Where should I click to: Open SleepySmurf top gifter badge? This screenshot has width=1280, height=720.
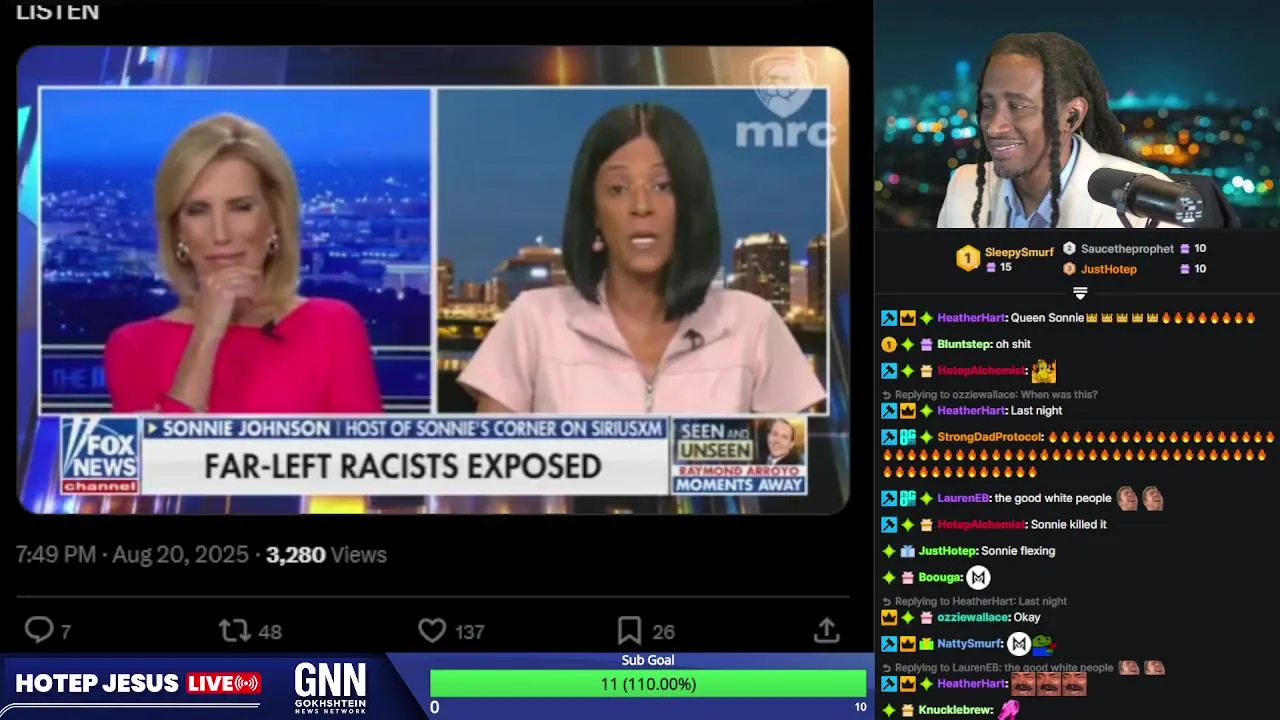click(967, 259)
